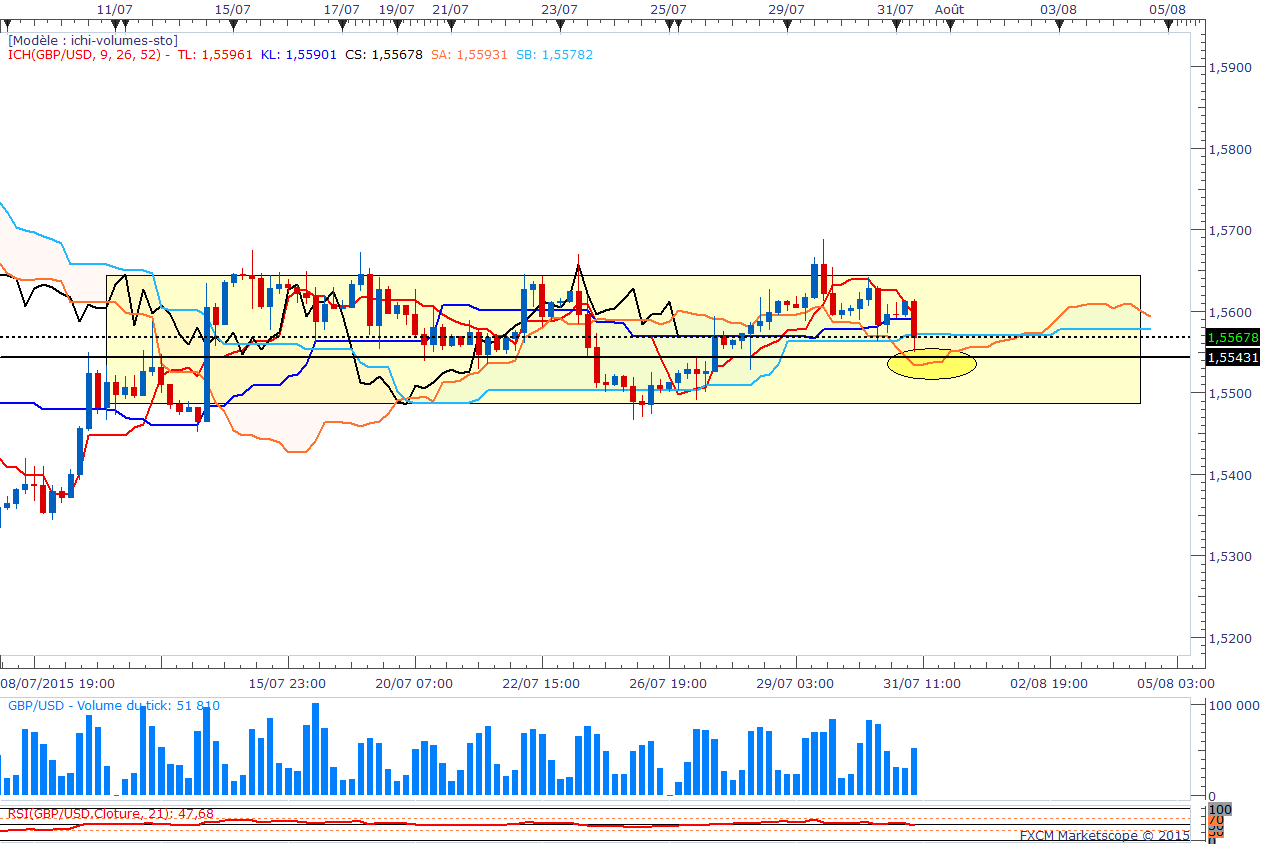Select the GBP/USD Volume du tick label
1263x844 pixels.
(113, 706)
